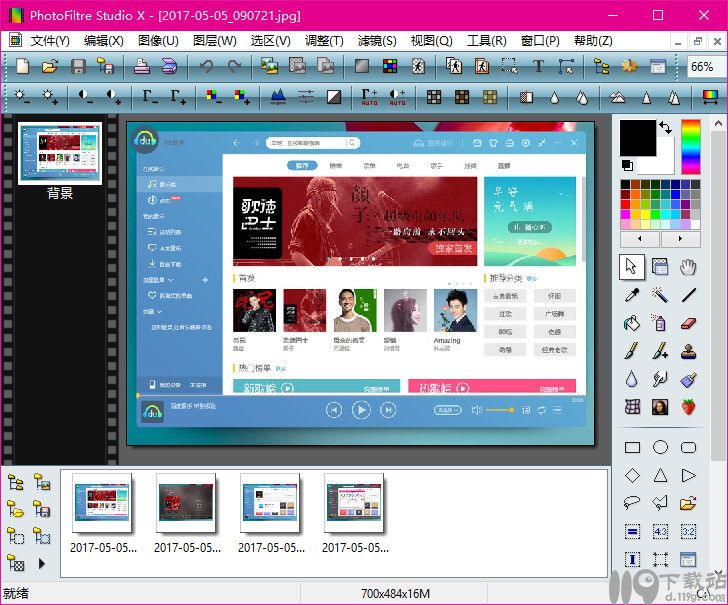Open the 图层(W) menu
This screenshot has width=728, height=605.
point(214,41)
